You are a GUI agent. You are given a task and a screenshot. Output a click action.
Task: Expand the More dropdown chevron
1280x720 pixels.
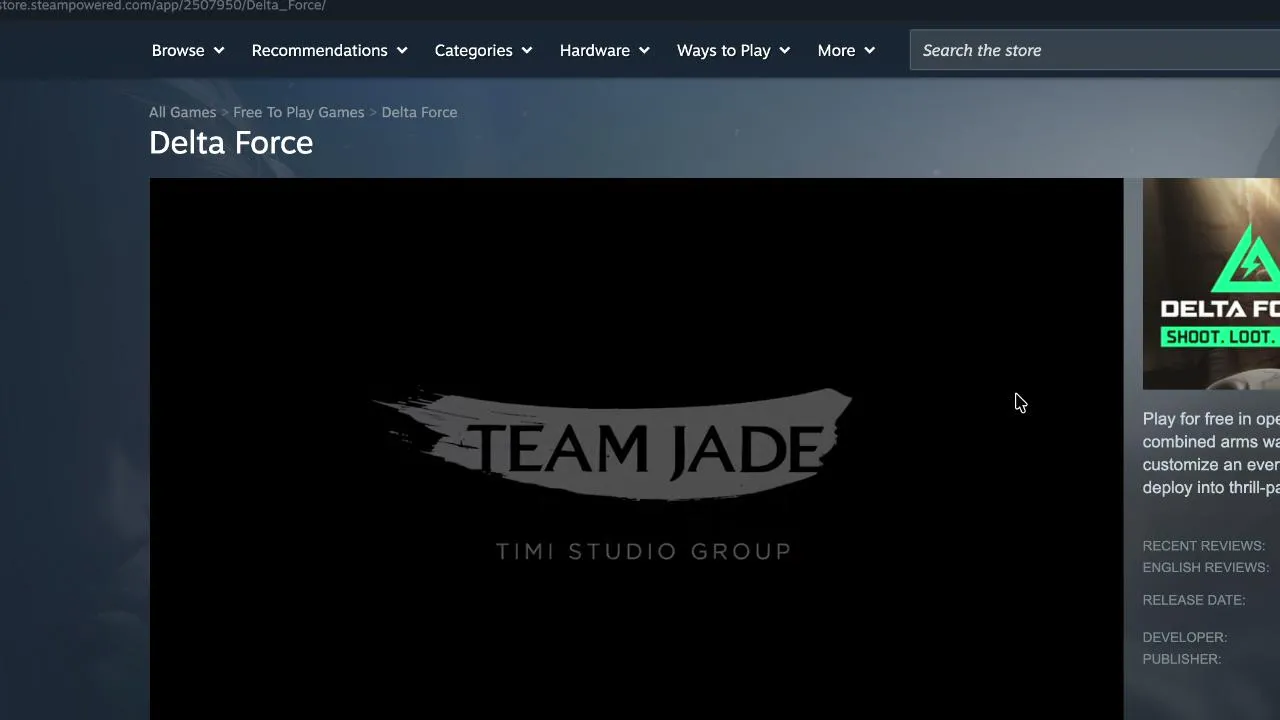[x=870, y=50]
